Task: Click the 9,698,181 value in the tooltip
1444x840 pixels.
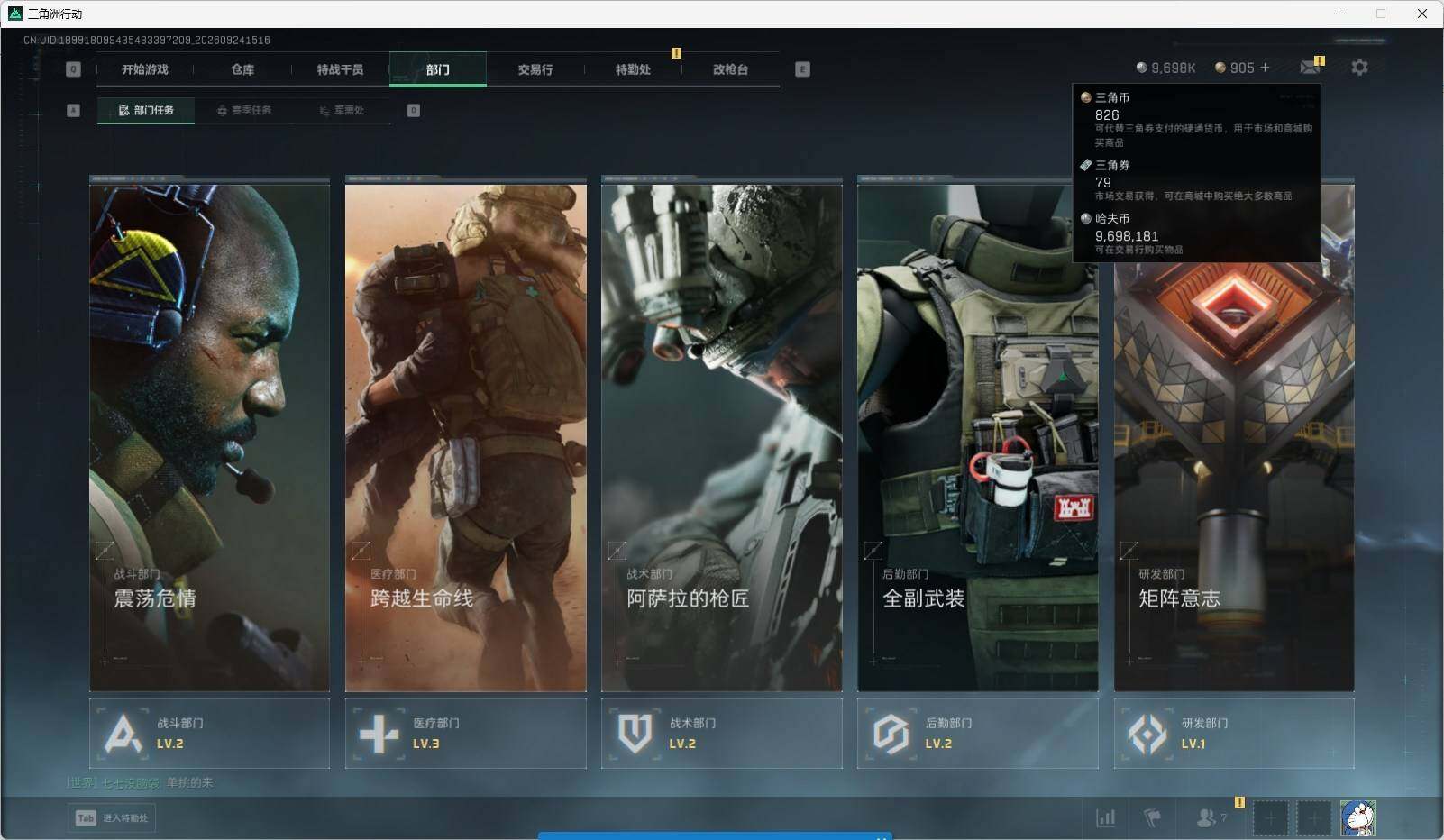Action: (1127, 236)
